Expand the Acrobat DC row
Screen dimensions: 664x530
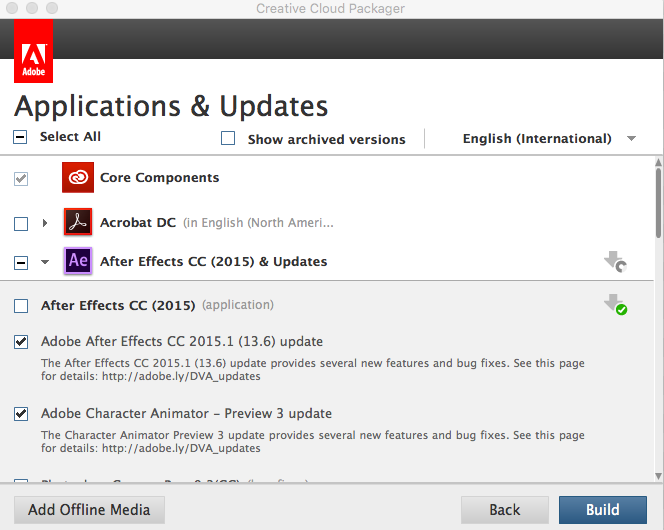point(45,223)
